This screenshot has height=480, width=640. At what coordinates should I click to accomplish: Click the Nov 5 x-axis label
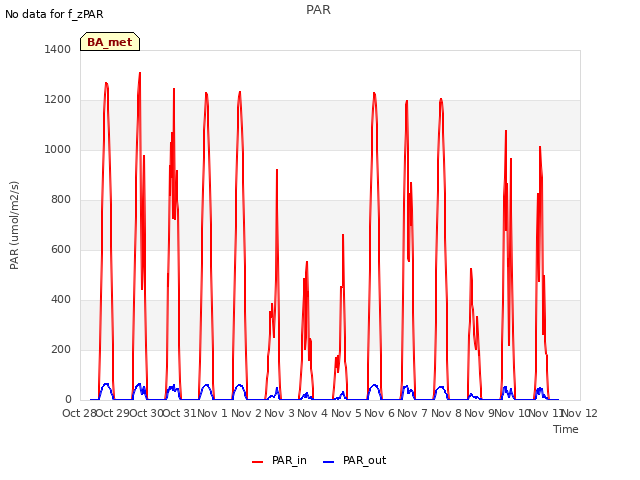click(x=346, y=413)
